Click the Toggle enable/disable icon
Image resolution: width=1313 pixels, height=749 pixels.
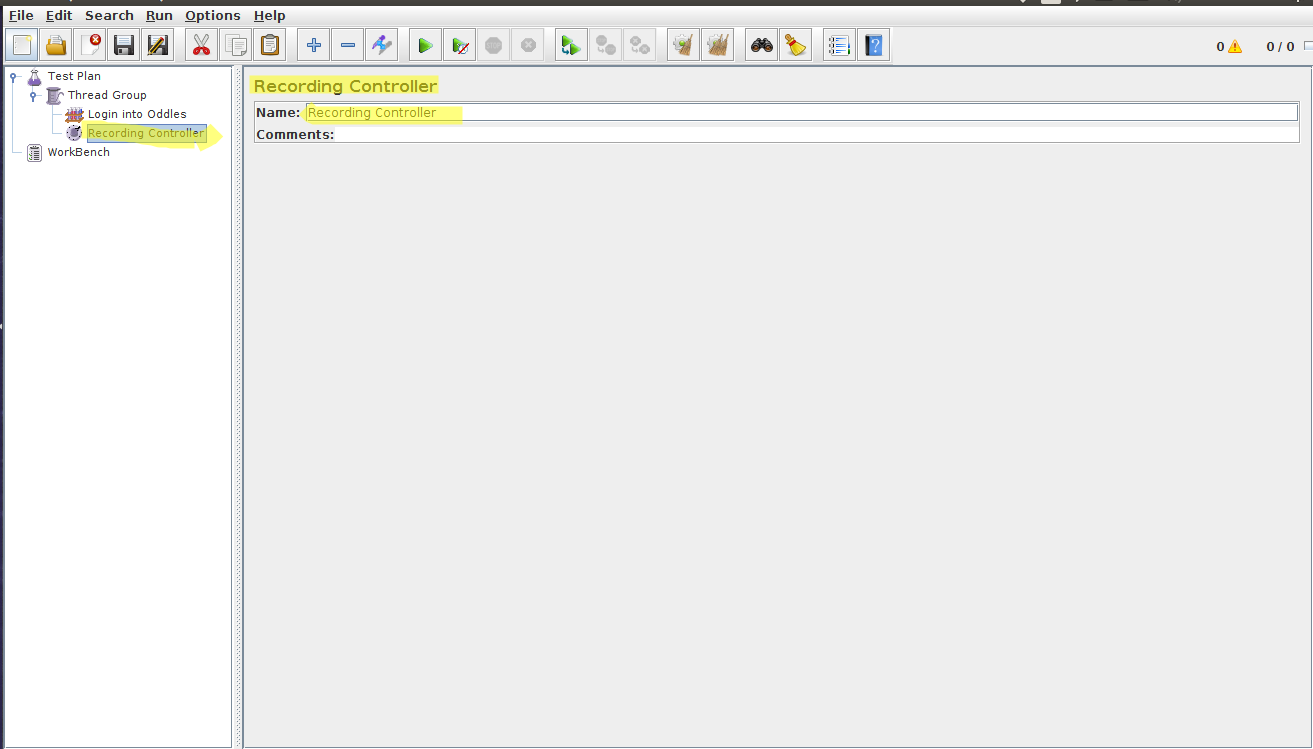(382, 45)
